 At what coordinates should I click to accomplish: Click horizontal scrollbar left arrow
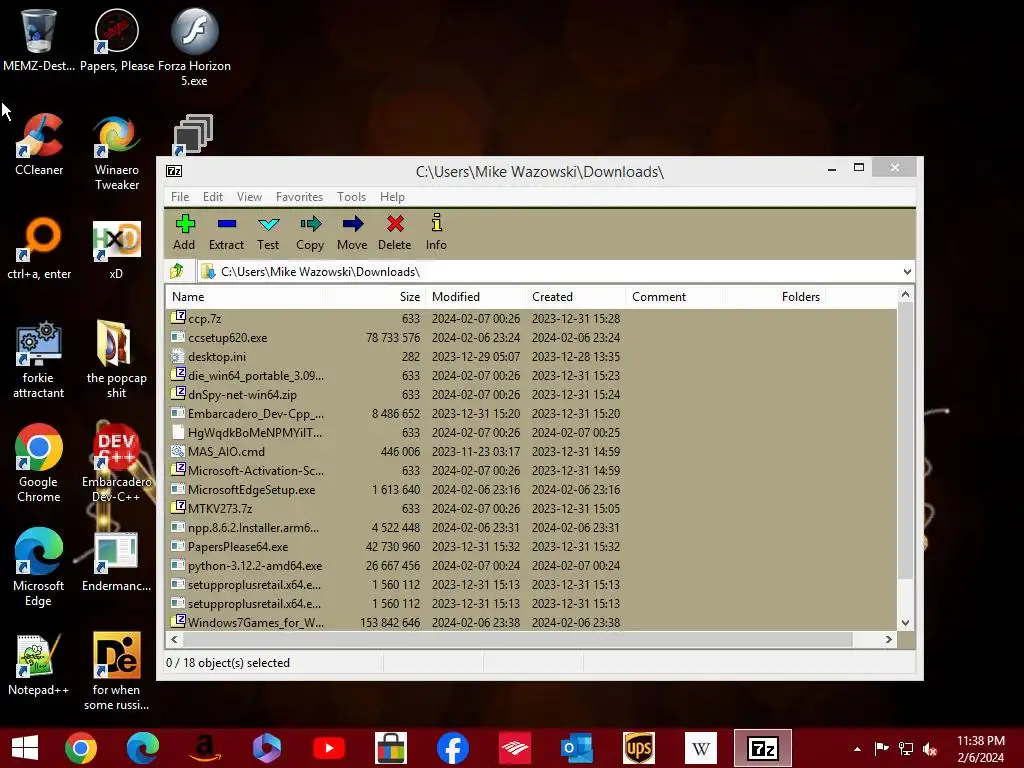pyautogui.click(x=174, y=639)
